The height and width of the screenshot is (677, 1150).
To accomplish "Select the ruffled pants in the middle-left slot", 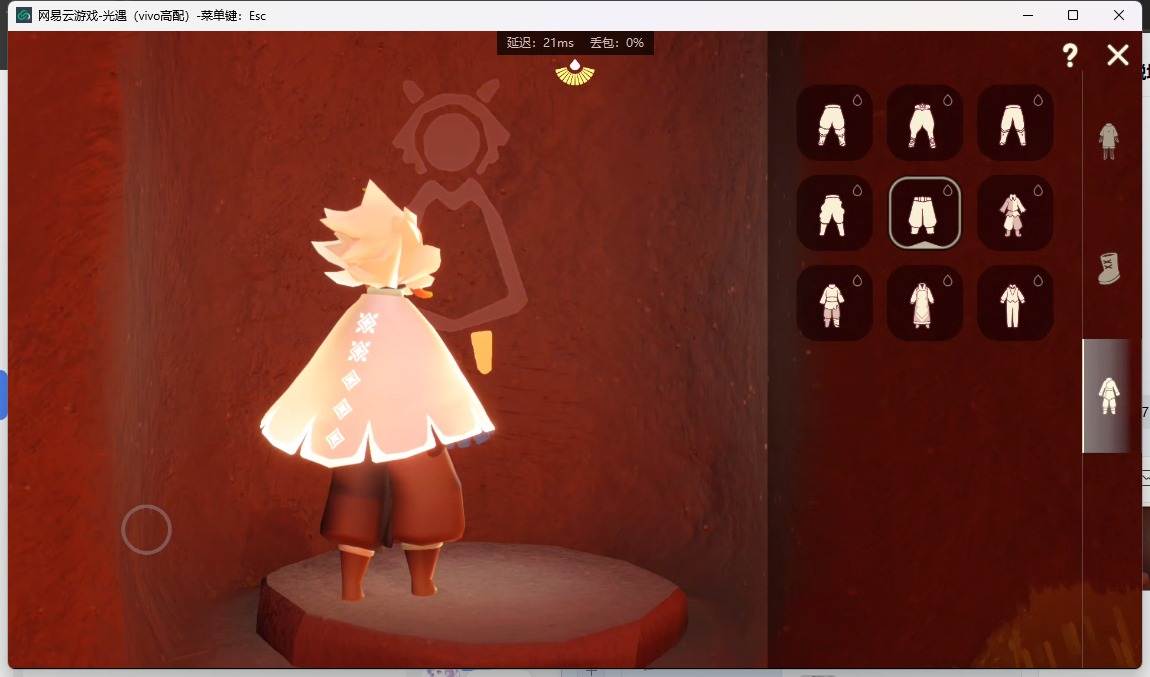I will tap(835, 213).
